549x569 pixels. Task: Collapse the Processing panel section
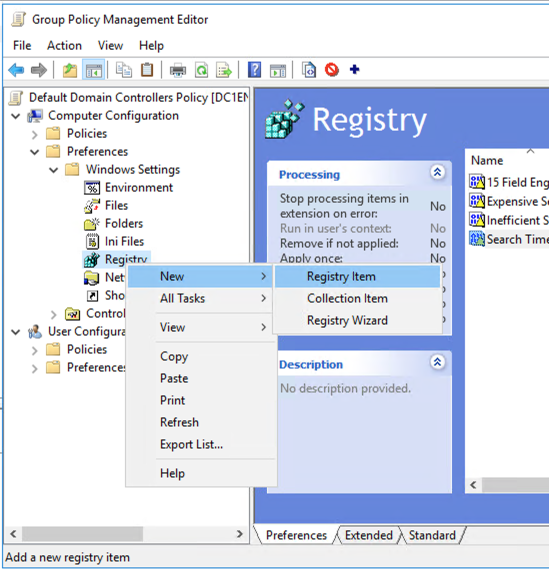[437, 172]
